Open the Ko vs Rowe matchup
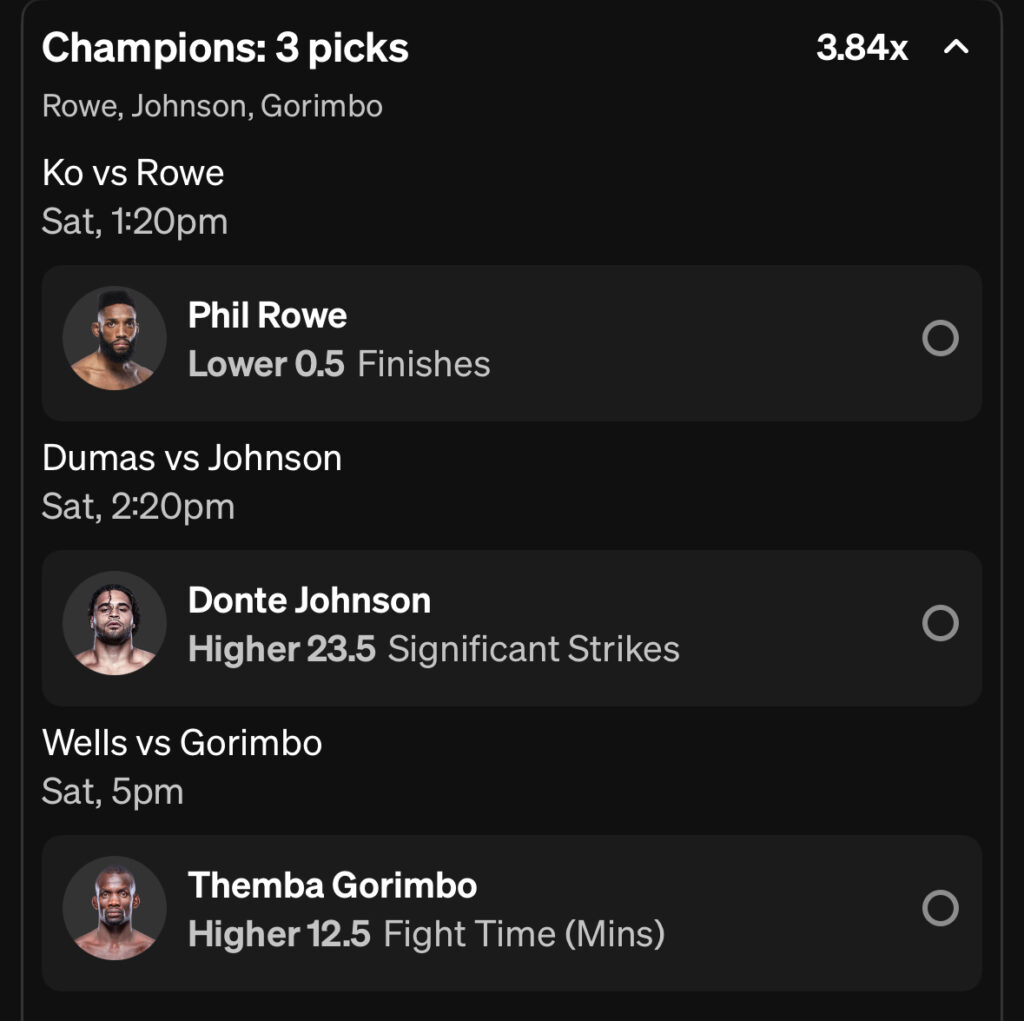This screenshot has width=1024, height=1021. click(x=133, y=173)
